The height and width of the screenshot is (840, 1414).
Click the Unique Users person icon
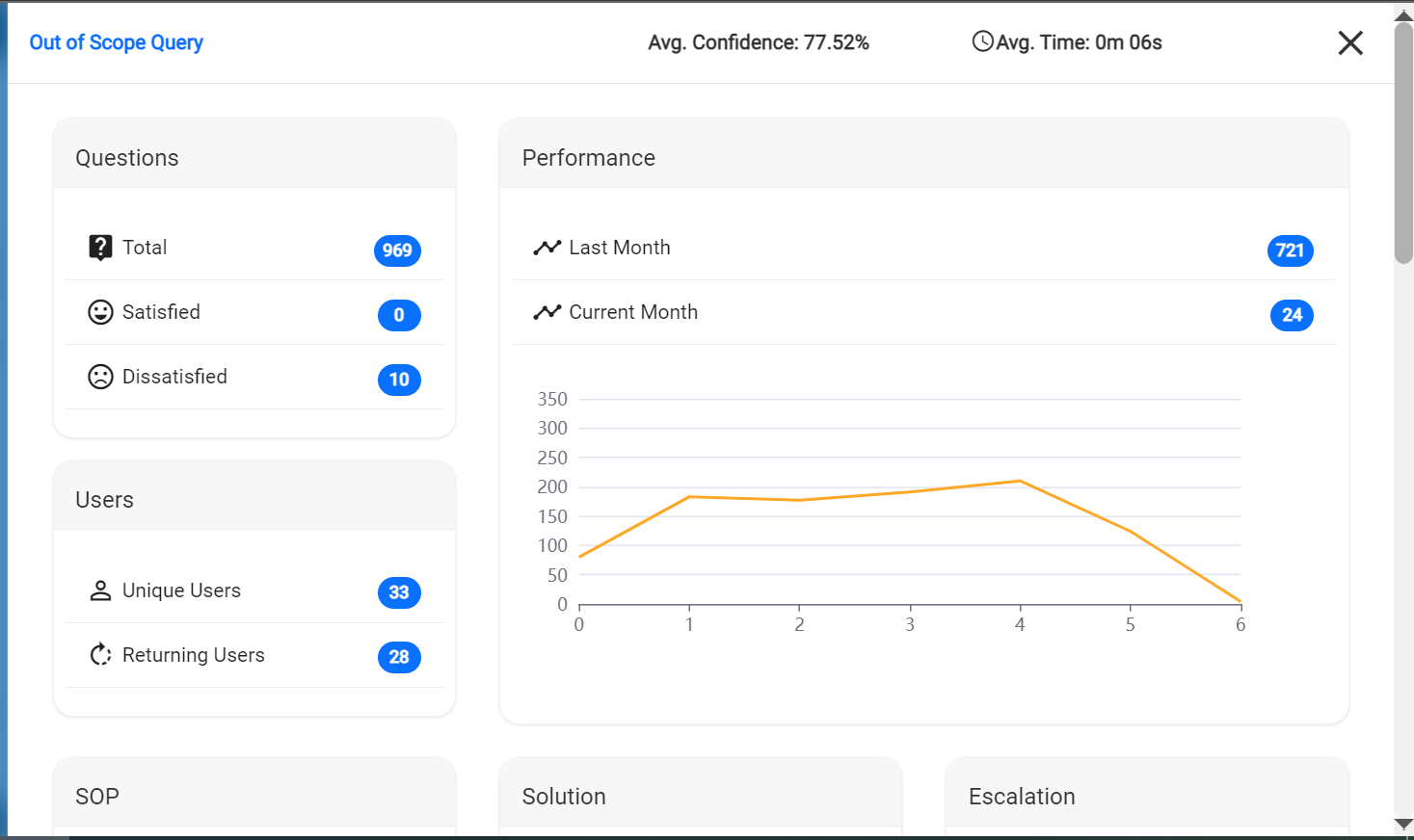point(100,591)
